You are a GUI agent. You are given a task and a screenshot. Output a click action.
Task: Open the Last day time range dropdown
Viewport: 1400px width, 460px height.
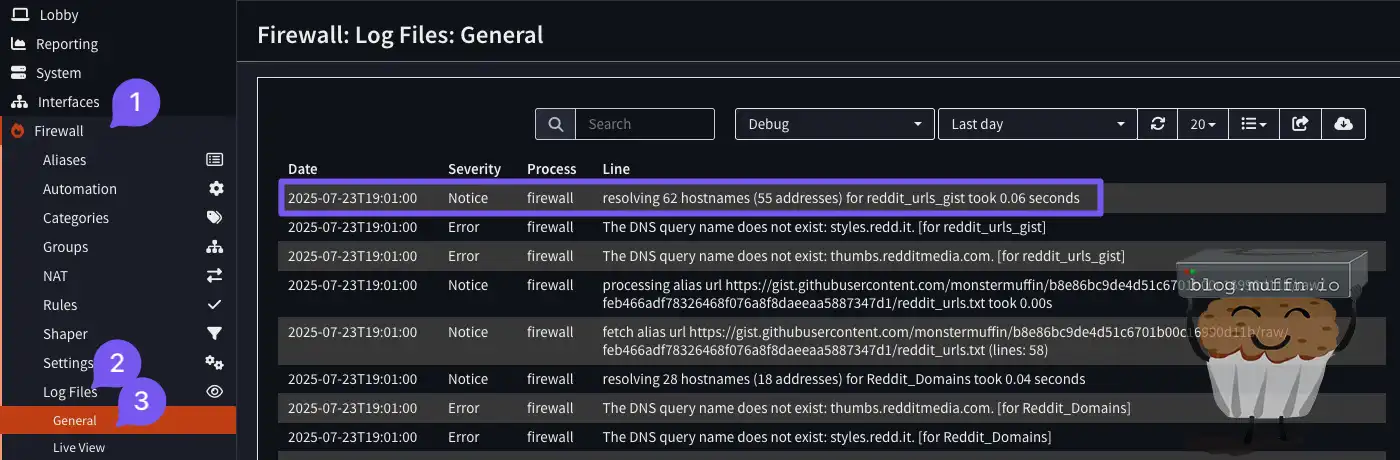point(1037,124)
